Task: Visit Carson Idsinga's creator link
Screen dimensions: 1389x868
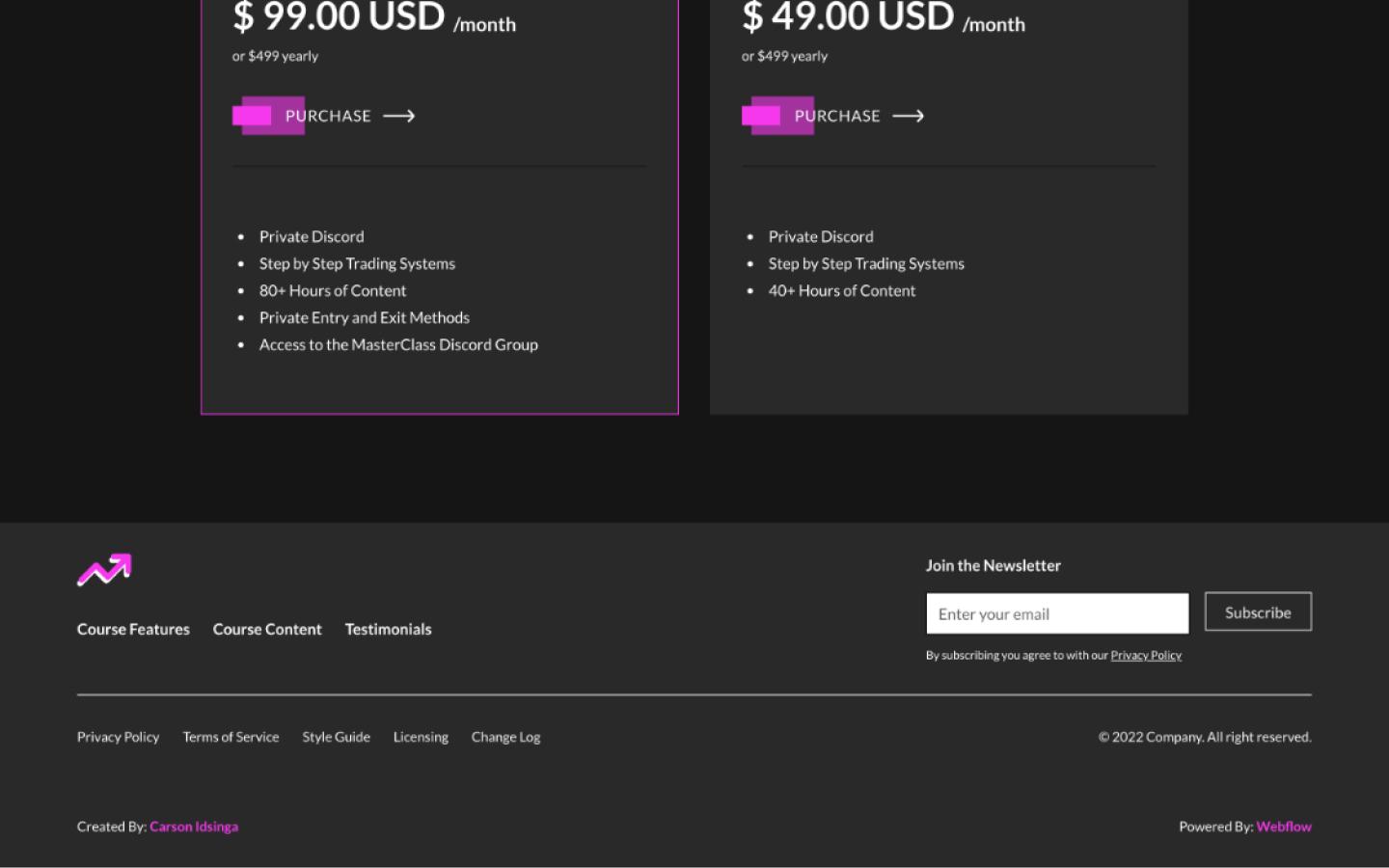Action: click(194, 827)
